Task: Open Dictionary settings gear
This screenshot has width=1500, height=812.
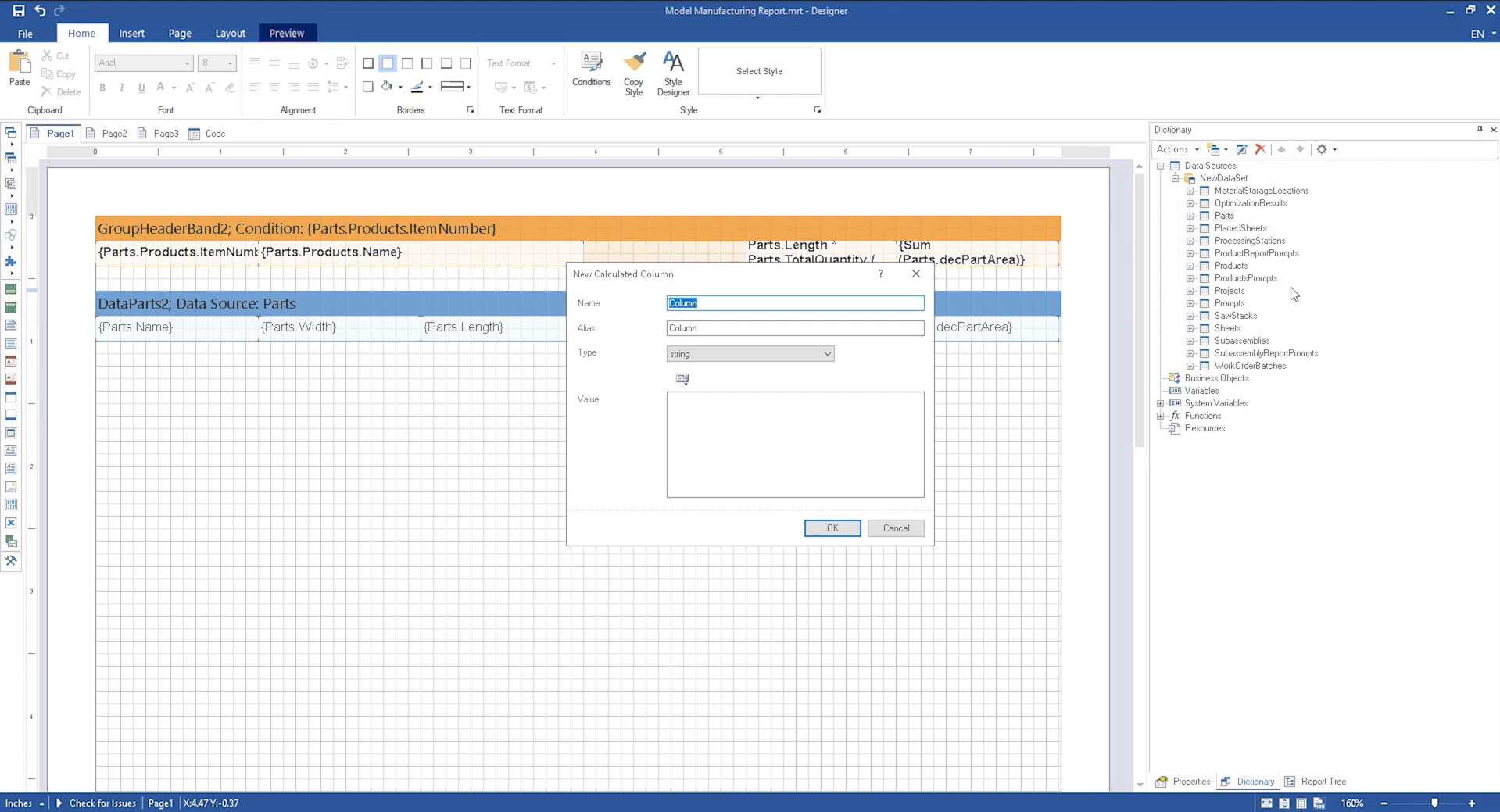Action: coord(1322,148)
